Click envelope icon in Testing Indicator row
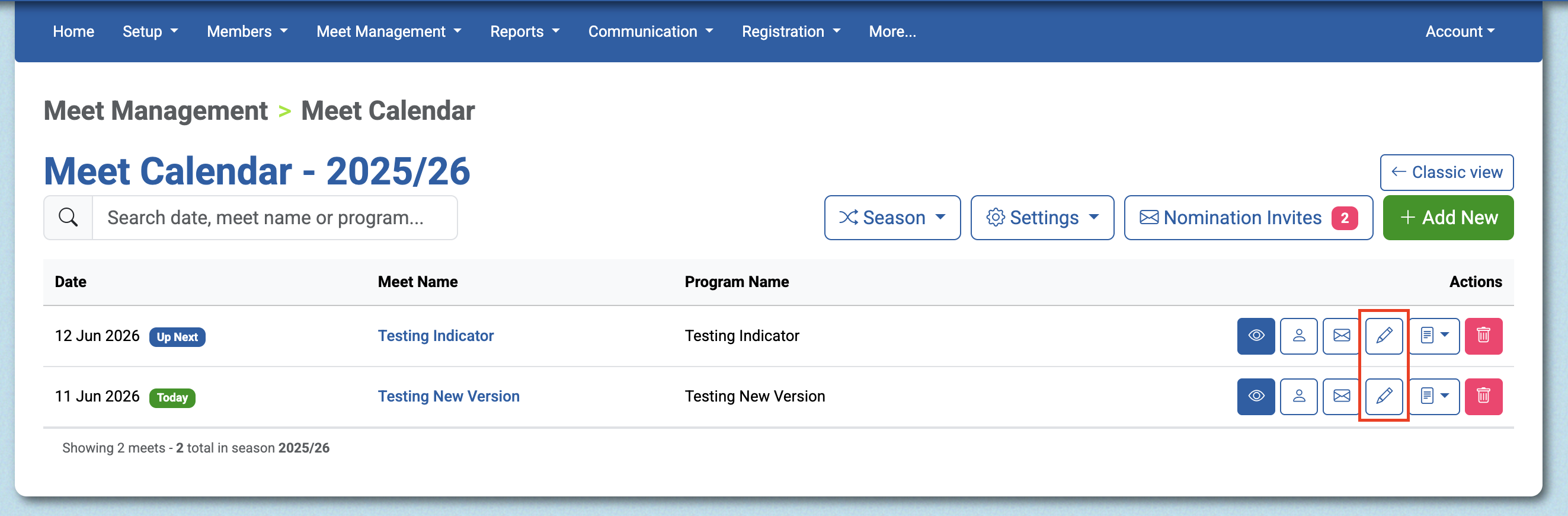 coord(1341,336)
